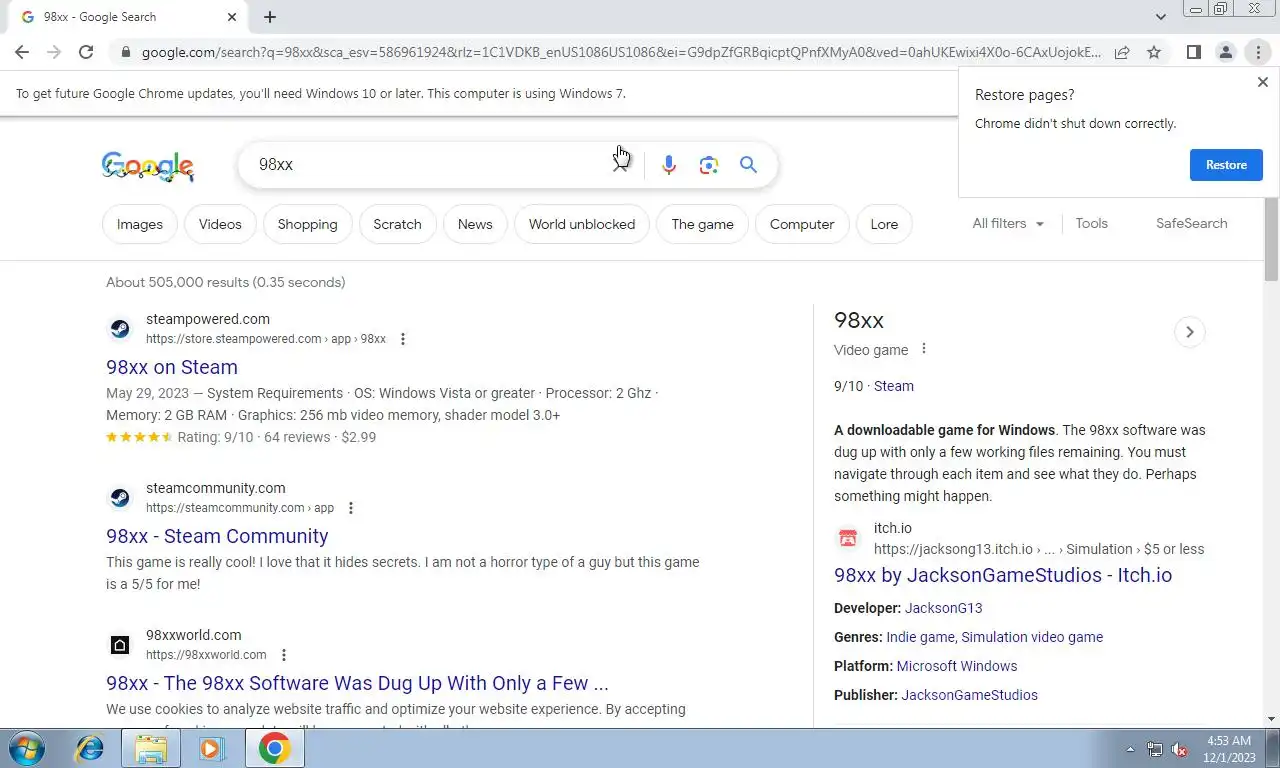Open 98xx - Steam Community result
Image resolution: width=1280 pixels, height=768 pixels.
tap(217, 536)
